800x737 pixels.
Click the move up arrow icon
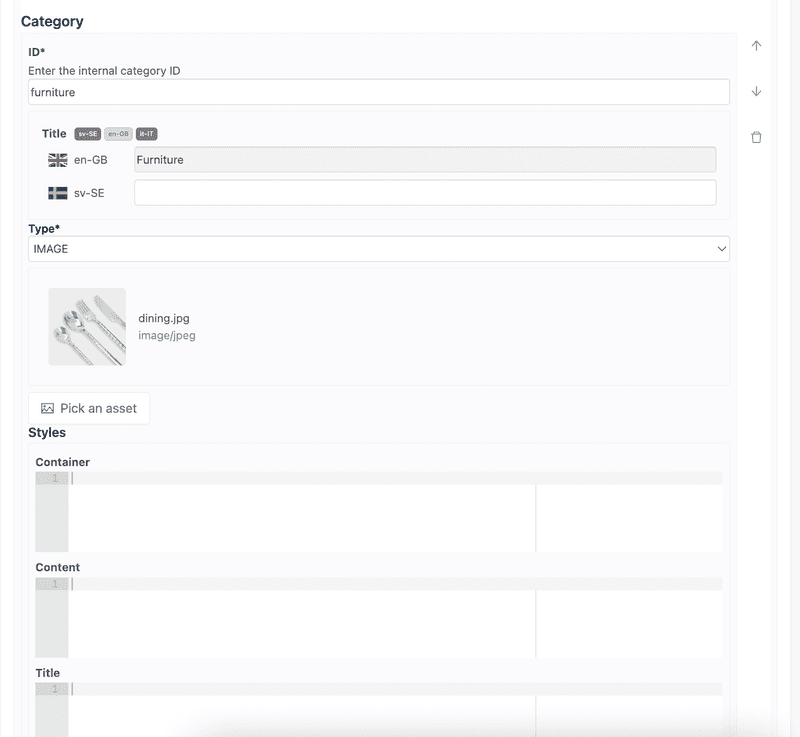coord(756,46)
